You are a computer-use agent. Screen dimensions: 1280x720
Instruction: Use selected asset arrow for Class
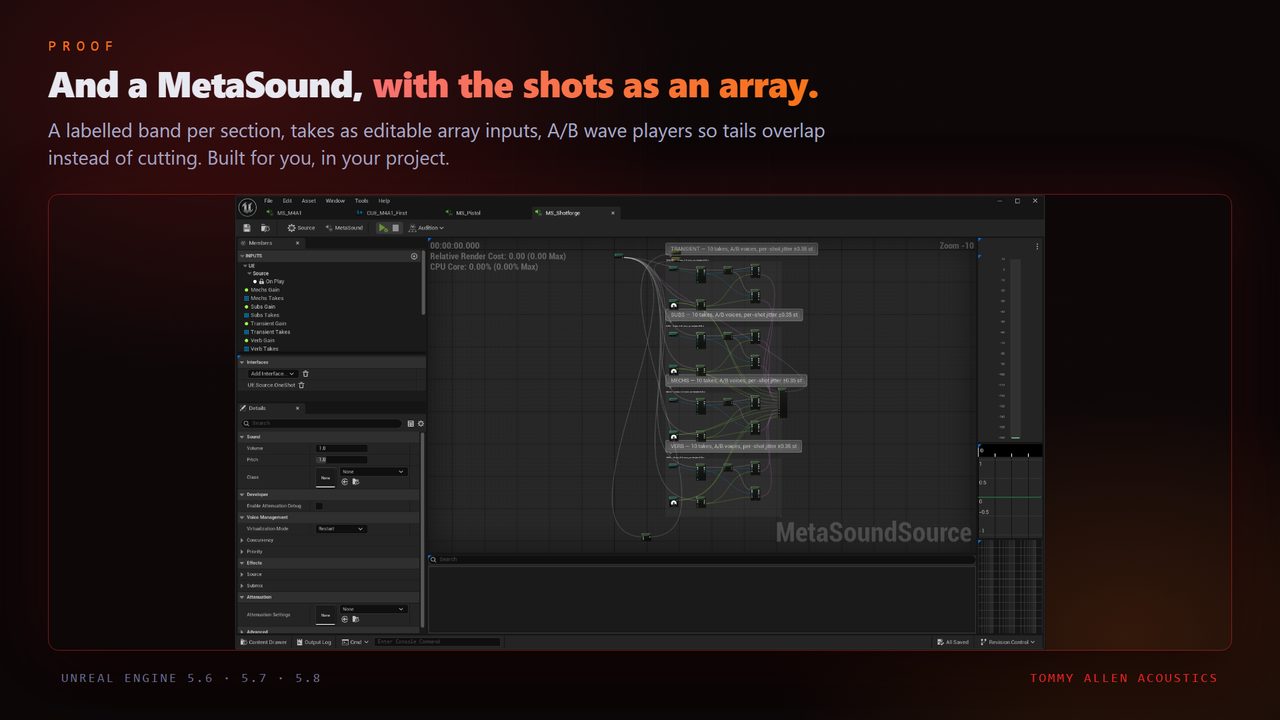[345, 482]
